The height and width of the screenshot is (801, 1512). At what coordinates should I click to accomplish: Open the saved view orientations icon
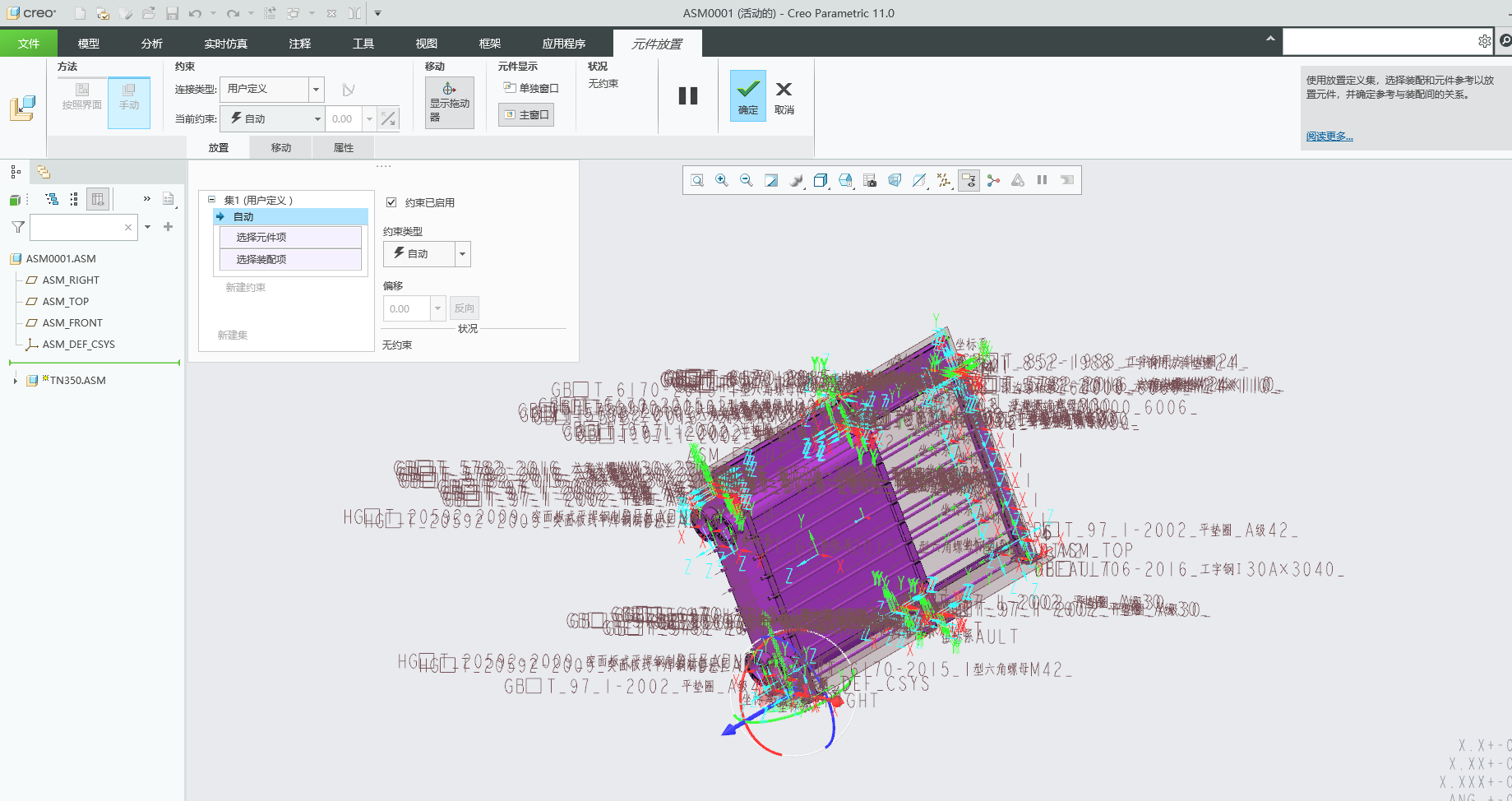pyautogui.click(x=821, y=180)
